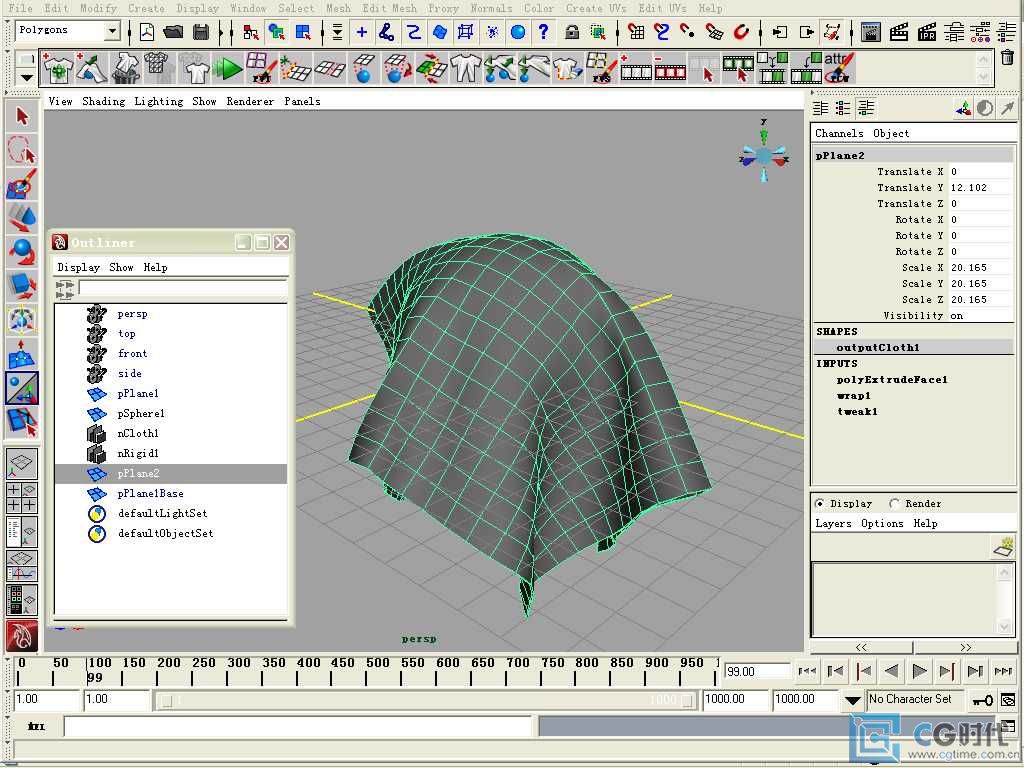Open the auto keyframe key icon

983,700
